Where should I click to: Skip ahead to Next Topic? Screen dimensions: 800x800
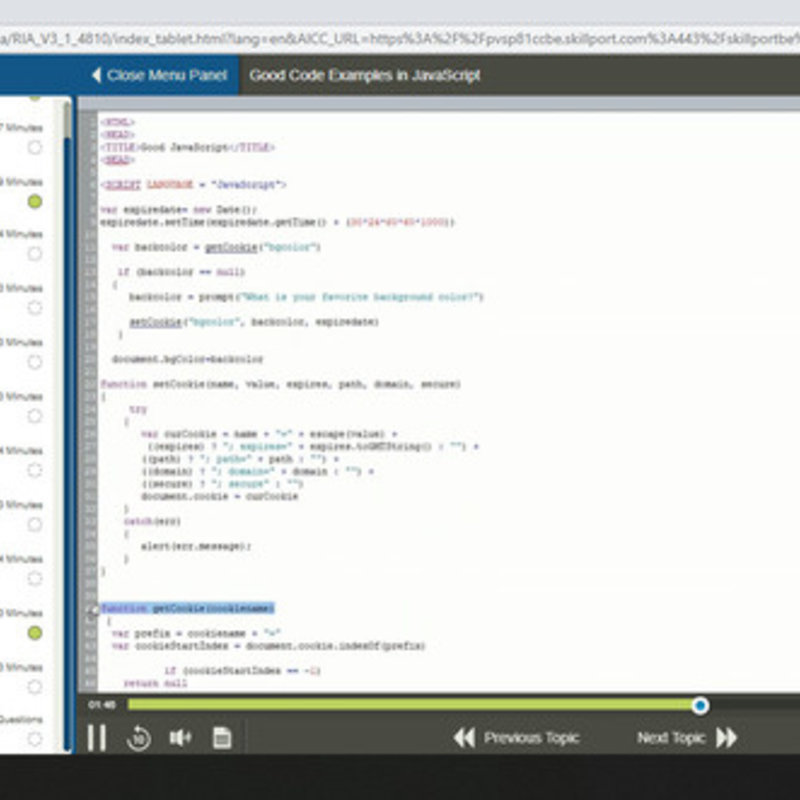point(687,738)
